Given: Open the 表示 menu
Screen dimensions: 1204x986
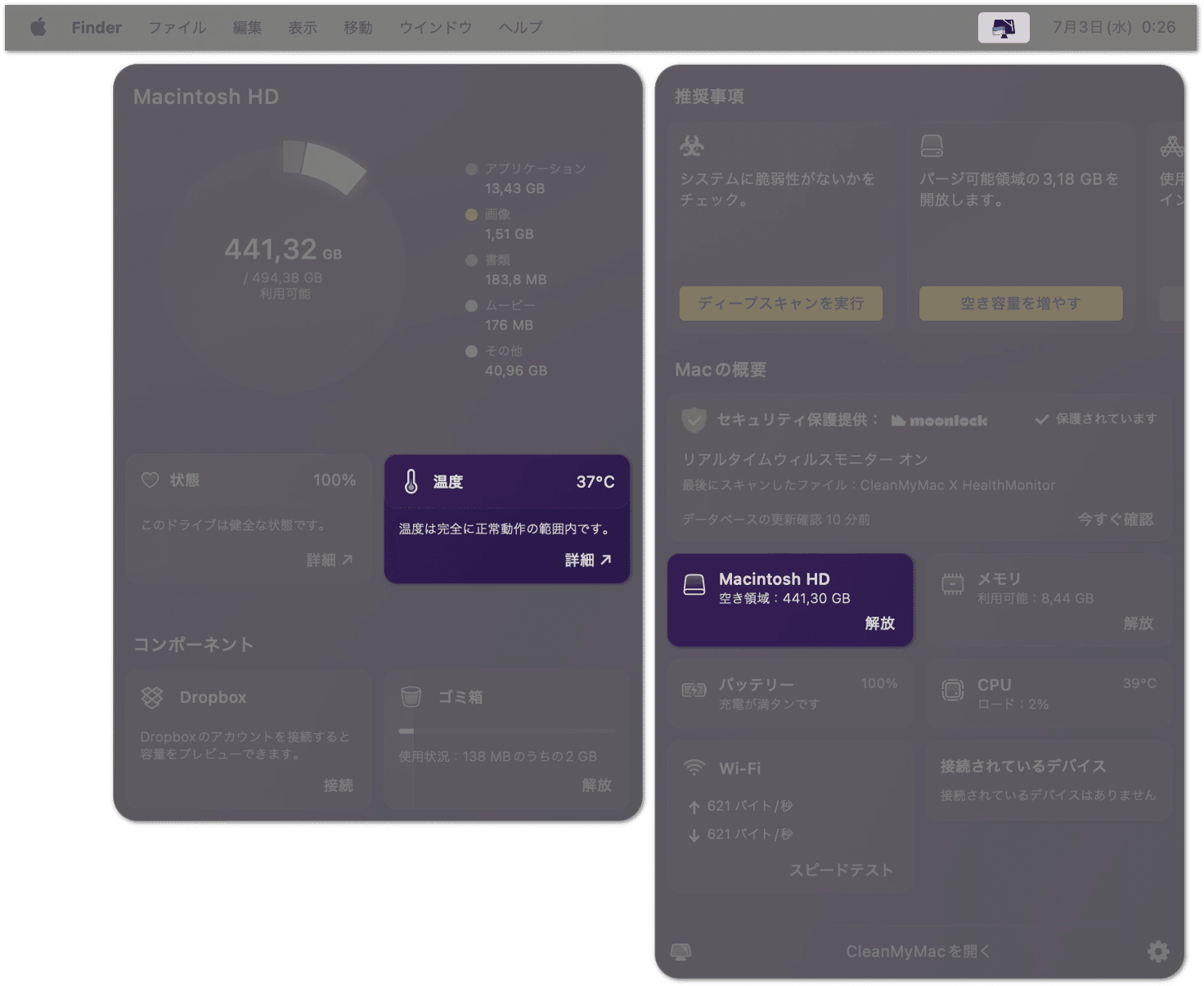Looking at the screenshot, I should coord(303,27).
